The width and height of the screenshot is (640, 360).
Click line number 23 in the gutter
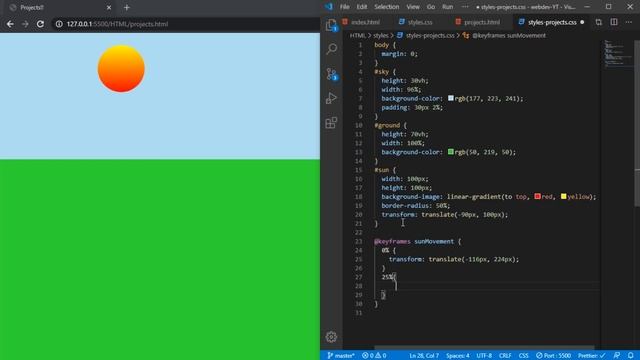point(358,241)
